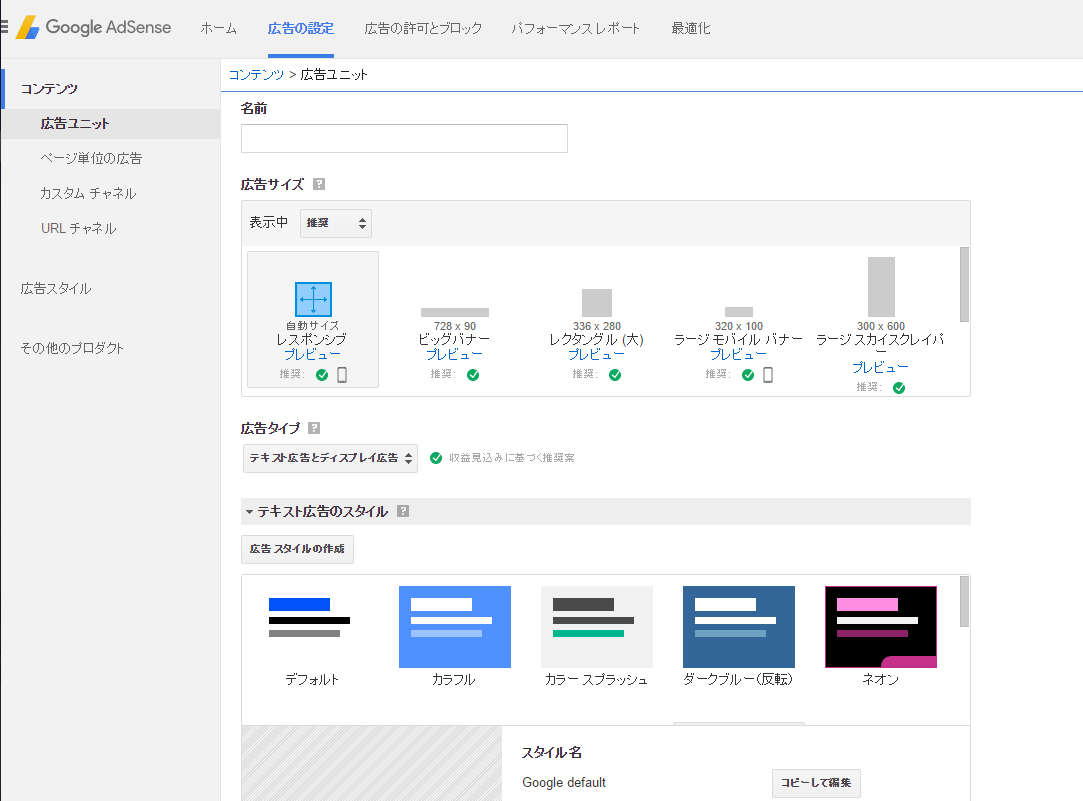
Task: Select the 320 x 100 ラージモバイルバナー size
Action: [738, 312]
